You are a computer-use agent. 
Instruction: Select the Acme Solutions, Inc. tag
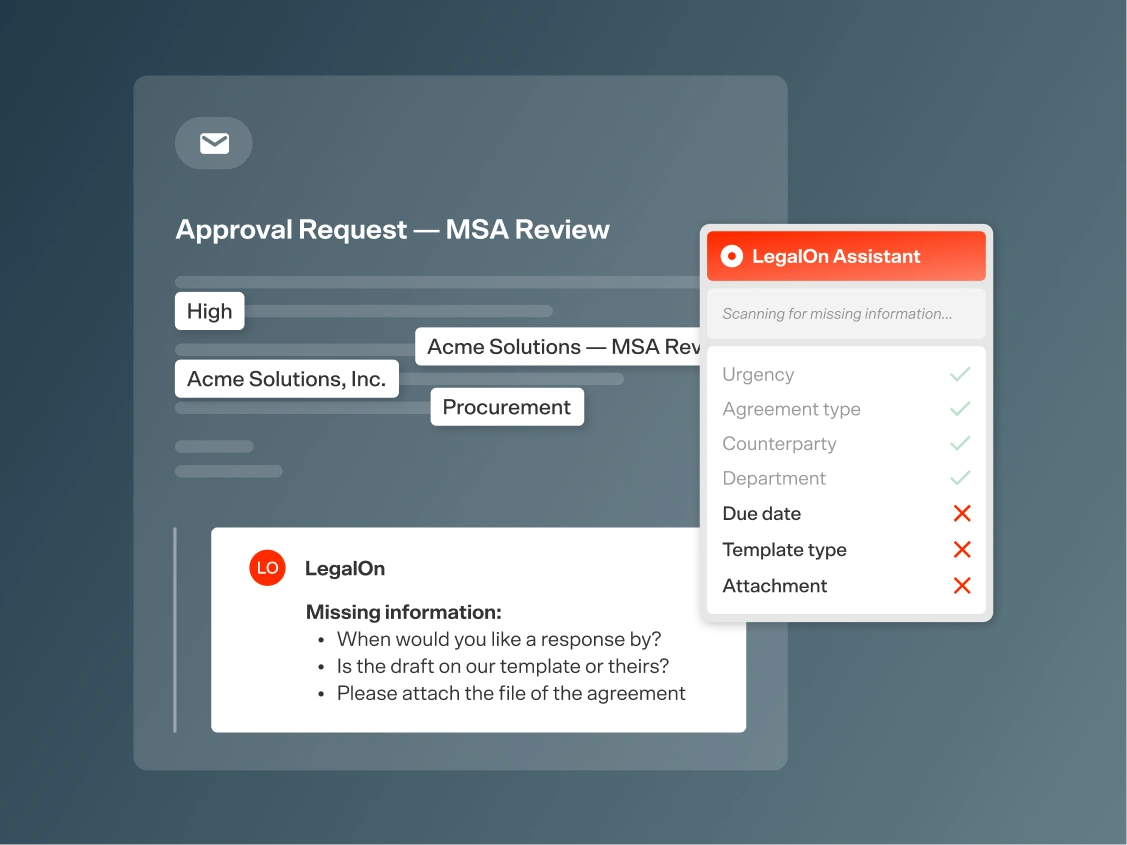[x=287, y=379]
